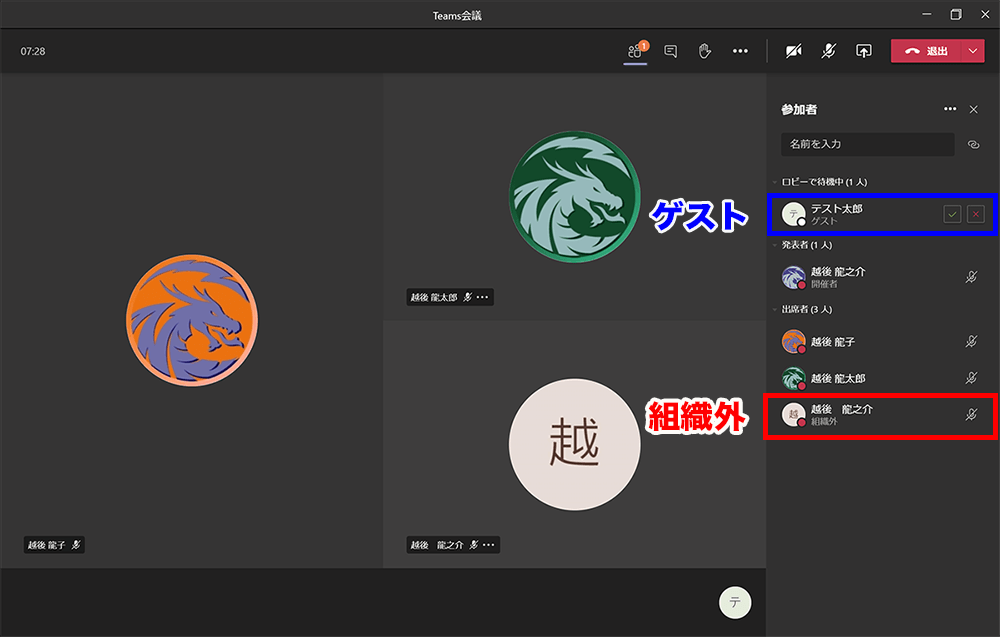Turn on the camera icon
The width and height of the screenshot is (1000, 637).
tap(793, 50)
